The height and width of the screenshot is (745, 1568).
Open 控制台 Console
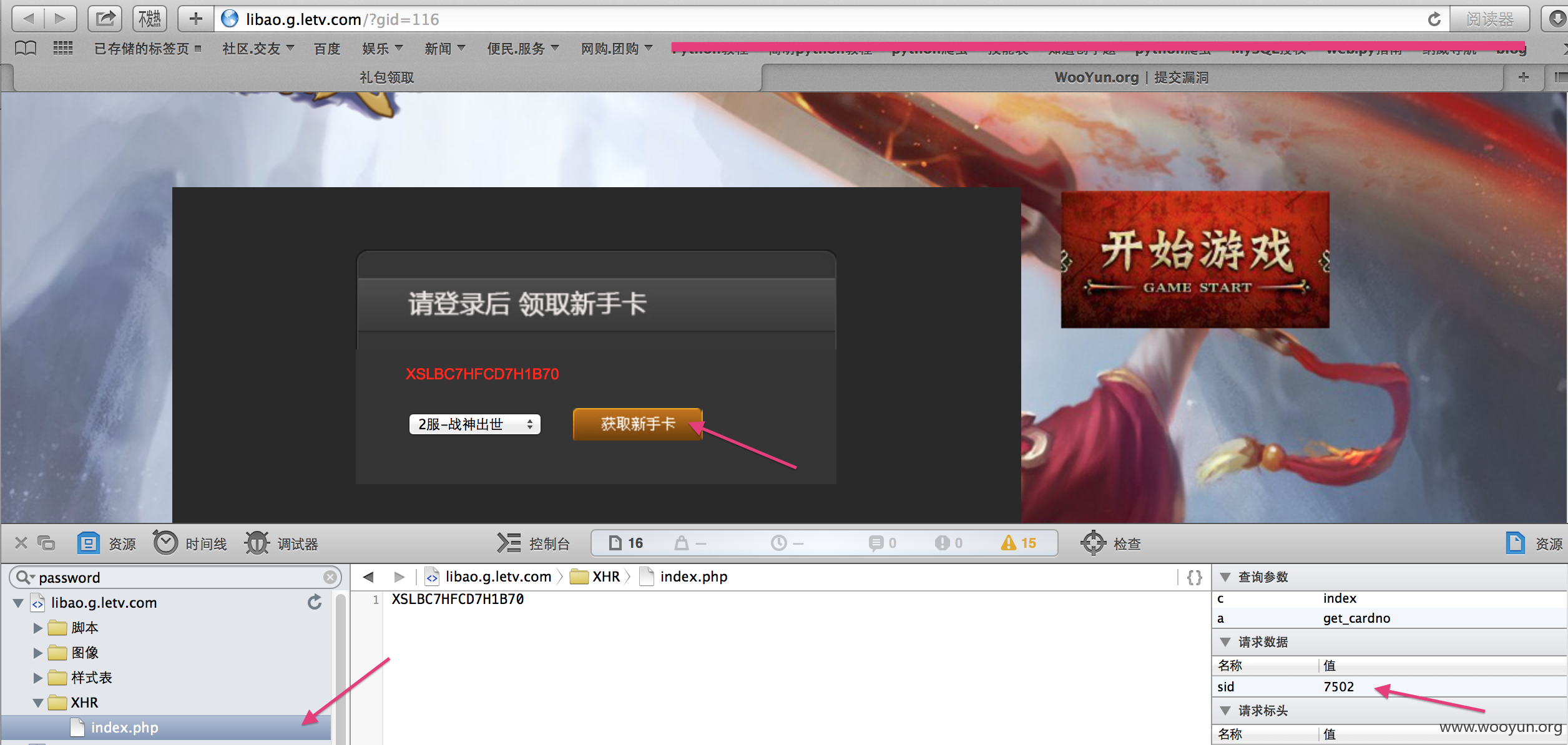(x=533, y=543)
